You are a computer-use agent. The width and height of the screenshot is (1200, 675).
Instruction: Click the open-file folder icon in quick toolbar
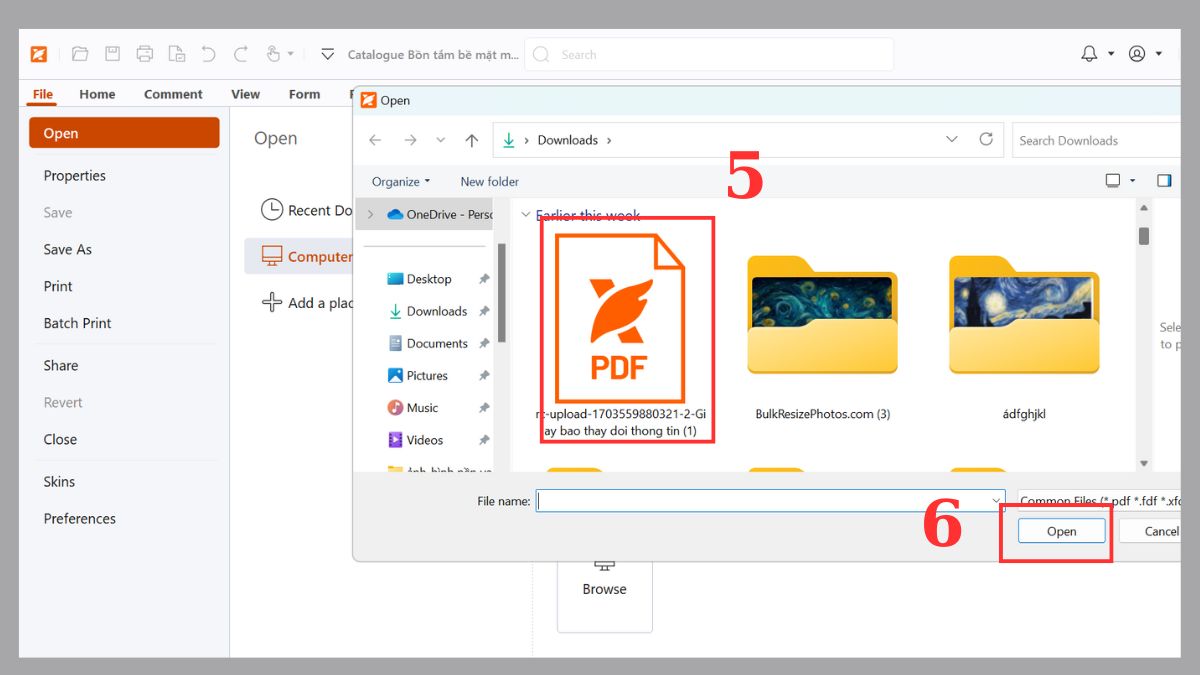point(81,54)
